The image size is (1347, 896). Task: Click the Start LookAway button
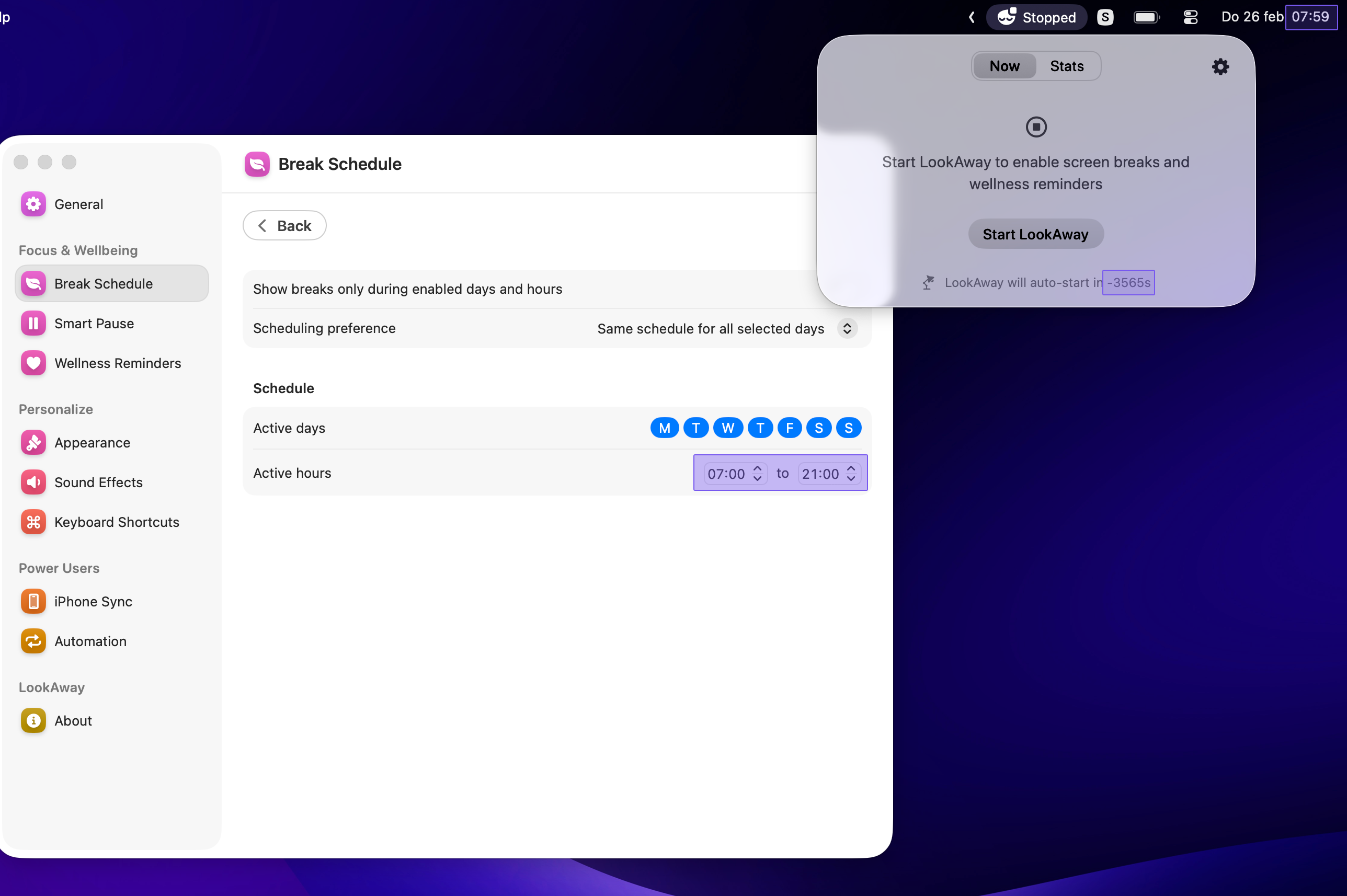point(1035,234)
